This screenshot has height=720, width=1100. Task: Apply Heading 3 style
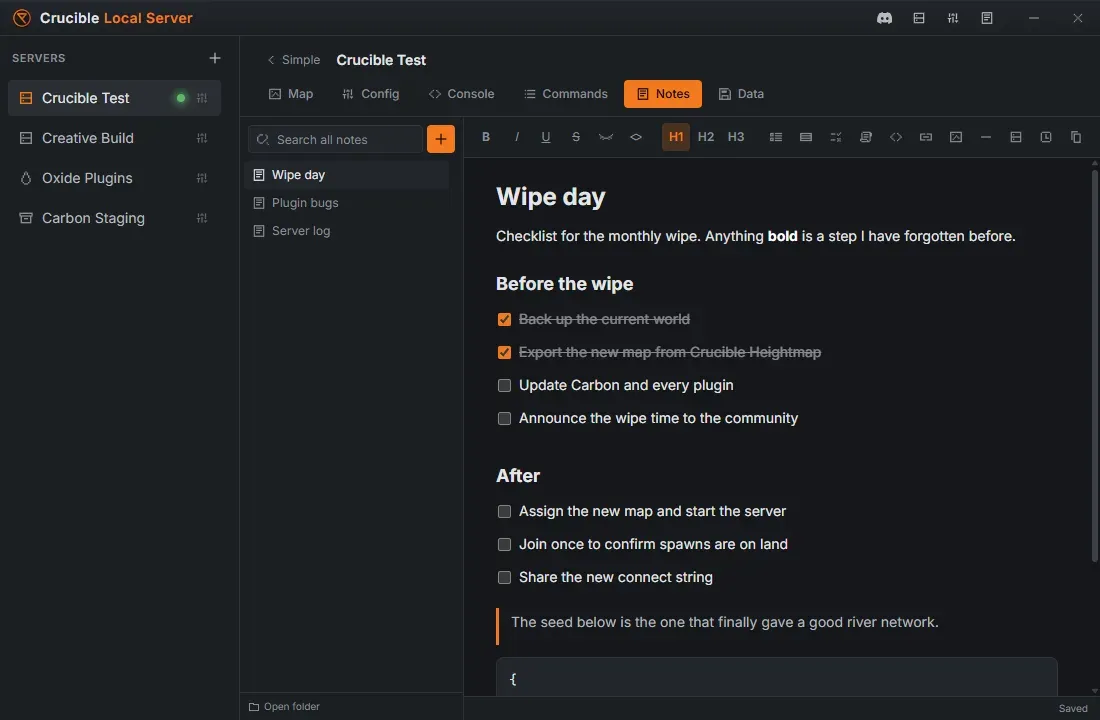(x=736, y=137)
